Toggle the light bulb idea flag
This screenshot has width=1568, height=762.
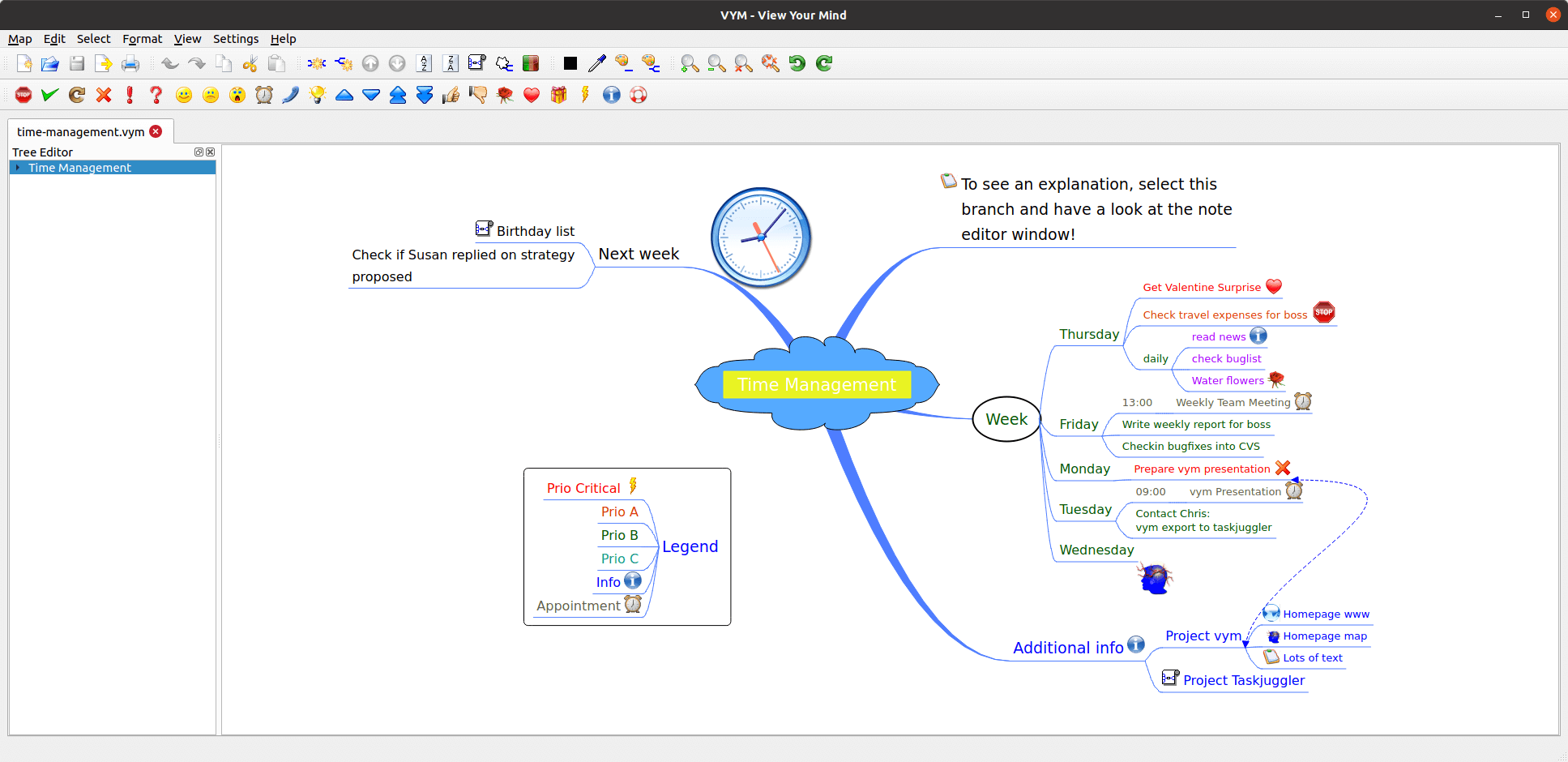318,95
